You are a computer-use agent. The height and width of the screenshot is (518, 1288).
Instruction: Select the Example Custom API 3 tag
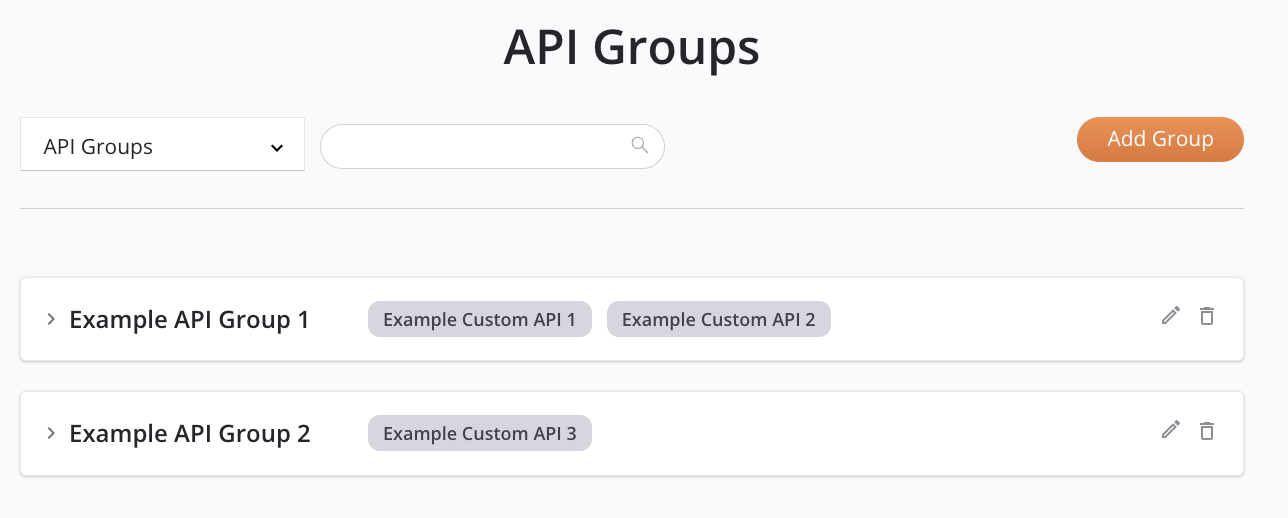pyautogui.click(x=480, y=434)
